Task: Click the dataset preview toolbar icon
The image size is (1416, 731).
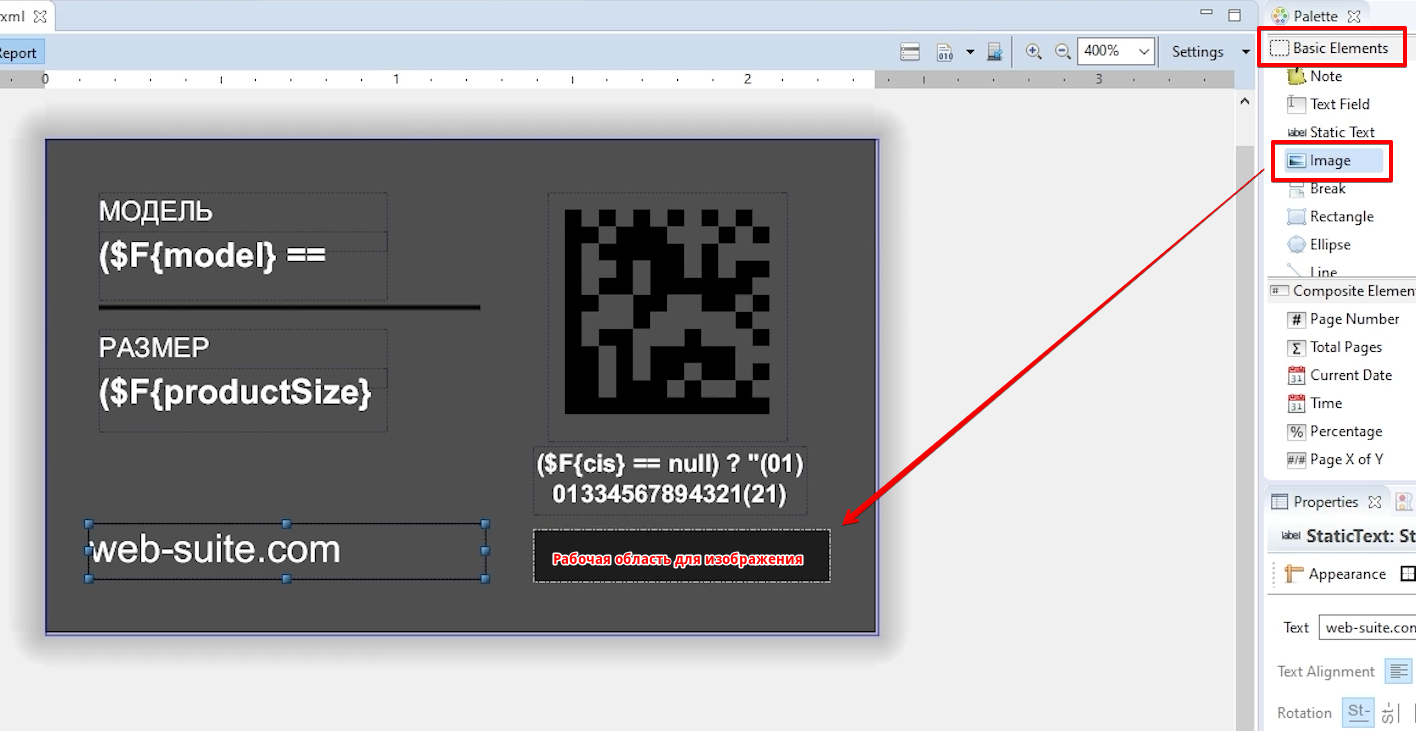Action: (x=994, y=51)
